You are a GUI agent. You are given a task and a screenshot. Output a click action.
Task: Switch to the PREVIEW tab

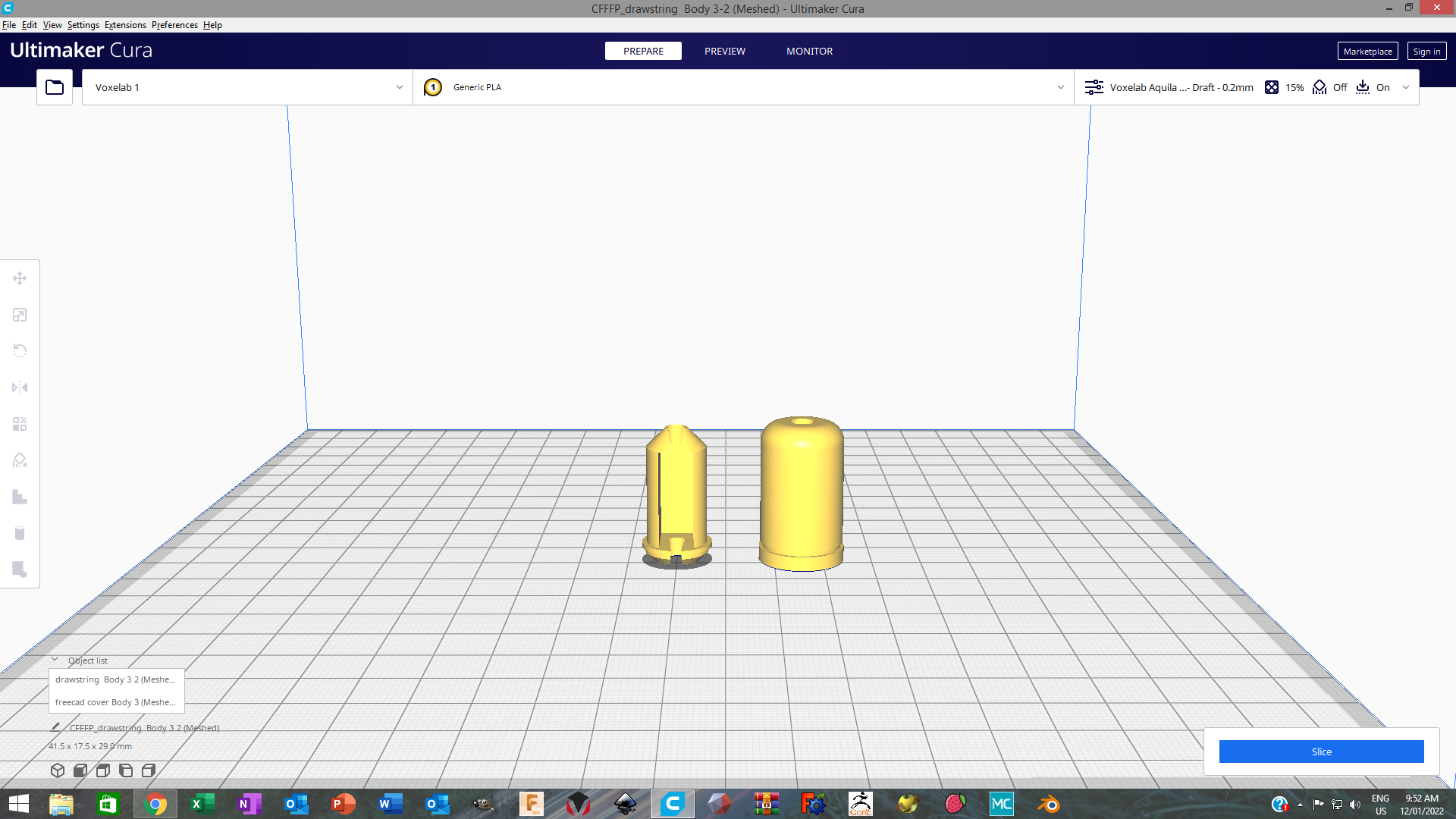(x=724, y=51)
